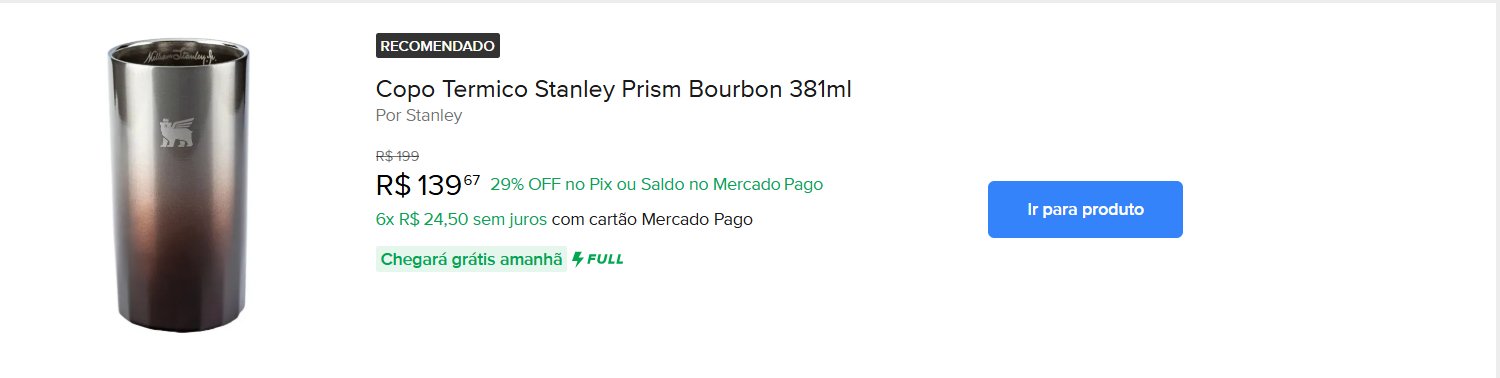Click the lightning bolt FULL icon
Screen dimensions: 1500x378
pyautogui.click(x=578, y=259)
